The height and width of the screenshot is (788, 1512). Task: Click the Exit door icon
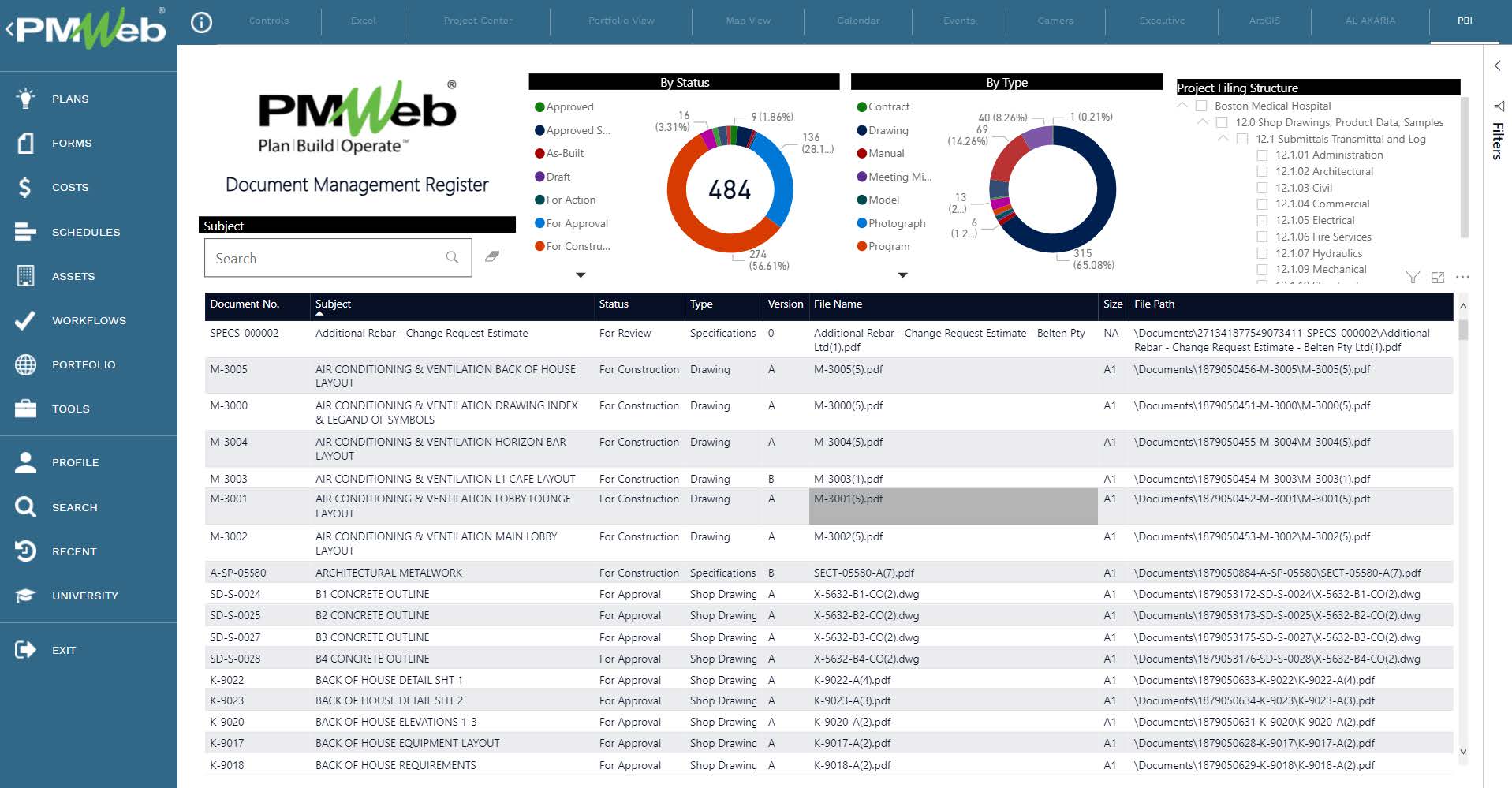[25, 650]
